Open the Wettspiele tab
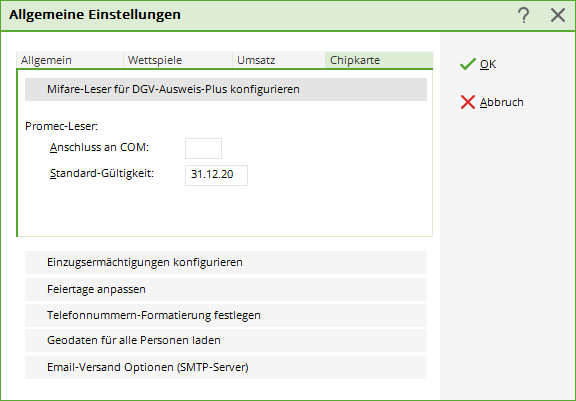Image resolution: width=576 pixels, height=401 pixels. coord(178,60)
